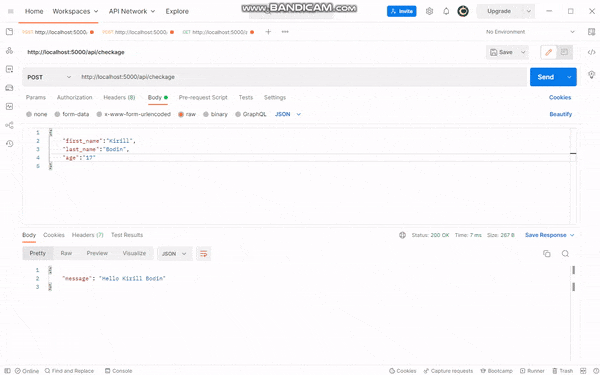Screen dimensions: 600x375
Task: Open the Console in the status bar
Action: point(118,371)
